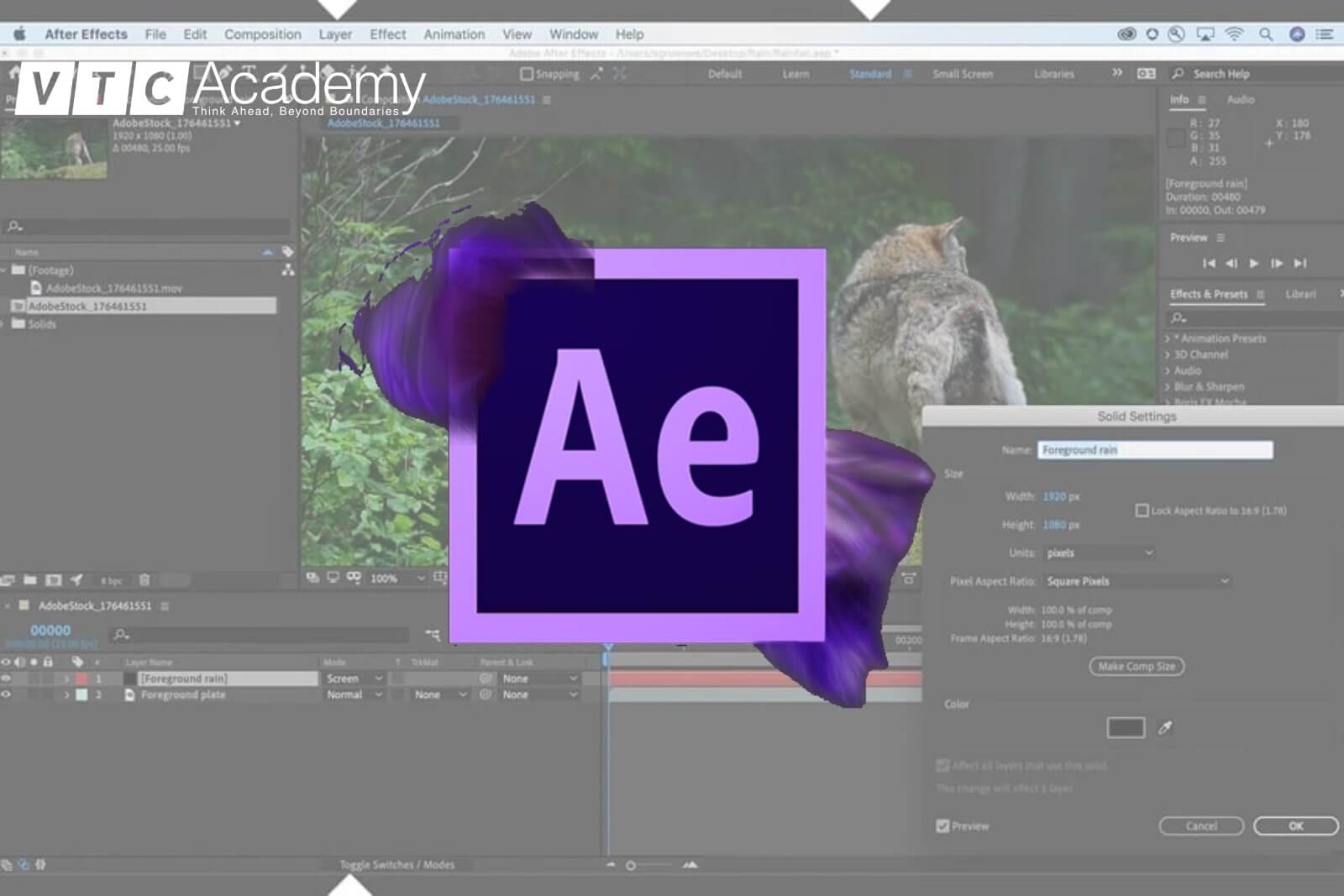Click the lock column icon in layer panel
The height and width of the screenshot is (896, 1344).
[x=49, y=662]
